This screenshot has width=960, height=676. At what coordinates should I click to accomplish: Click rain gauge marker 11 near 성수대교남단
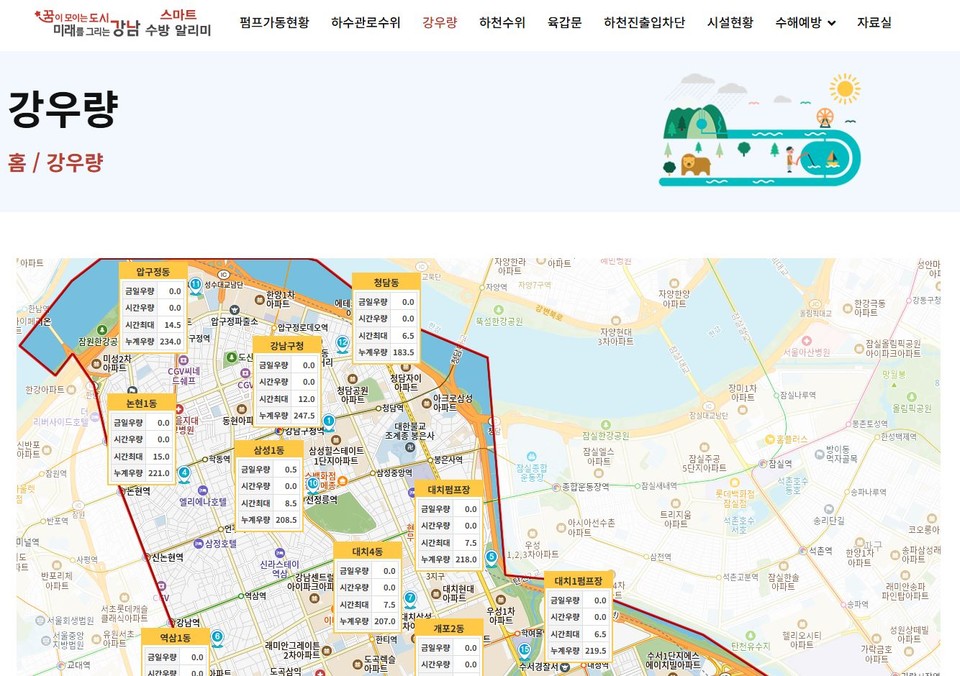point(195,284)
